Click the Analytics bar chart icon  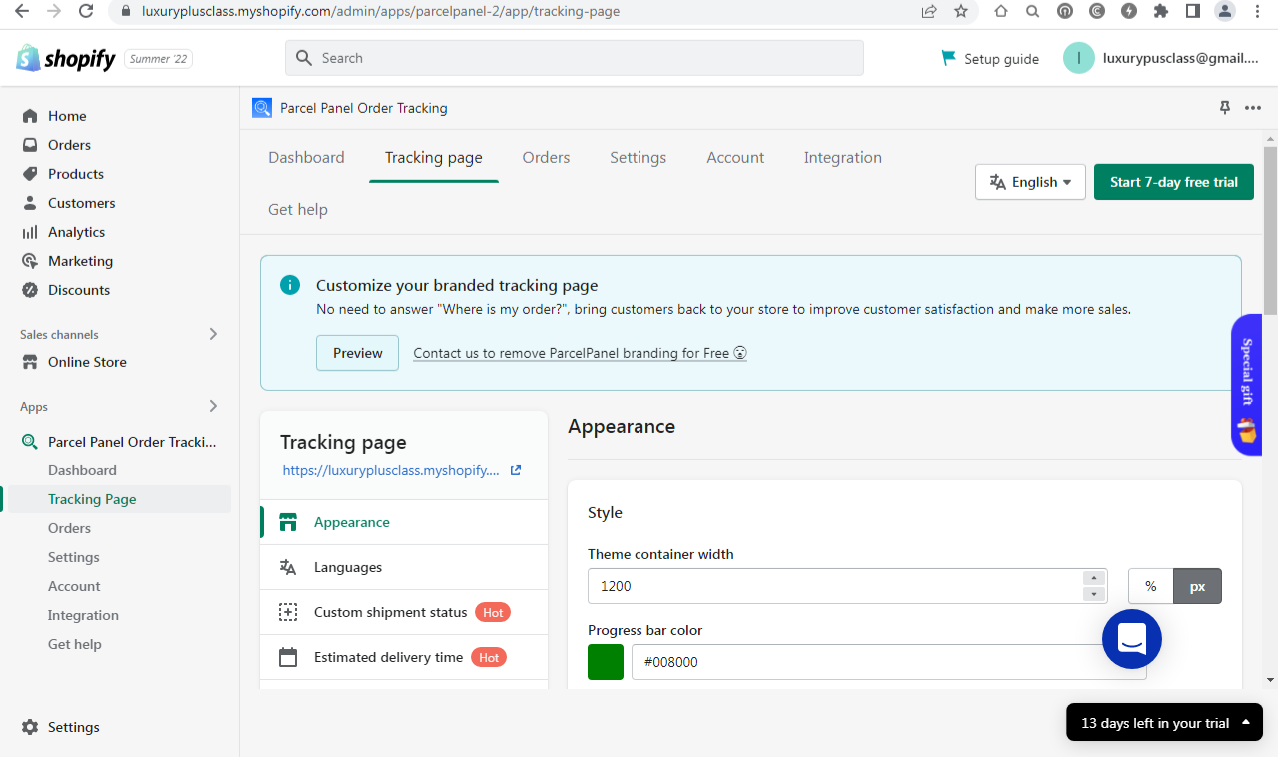pyautogui.click(x=30, y=232)
